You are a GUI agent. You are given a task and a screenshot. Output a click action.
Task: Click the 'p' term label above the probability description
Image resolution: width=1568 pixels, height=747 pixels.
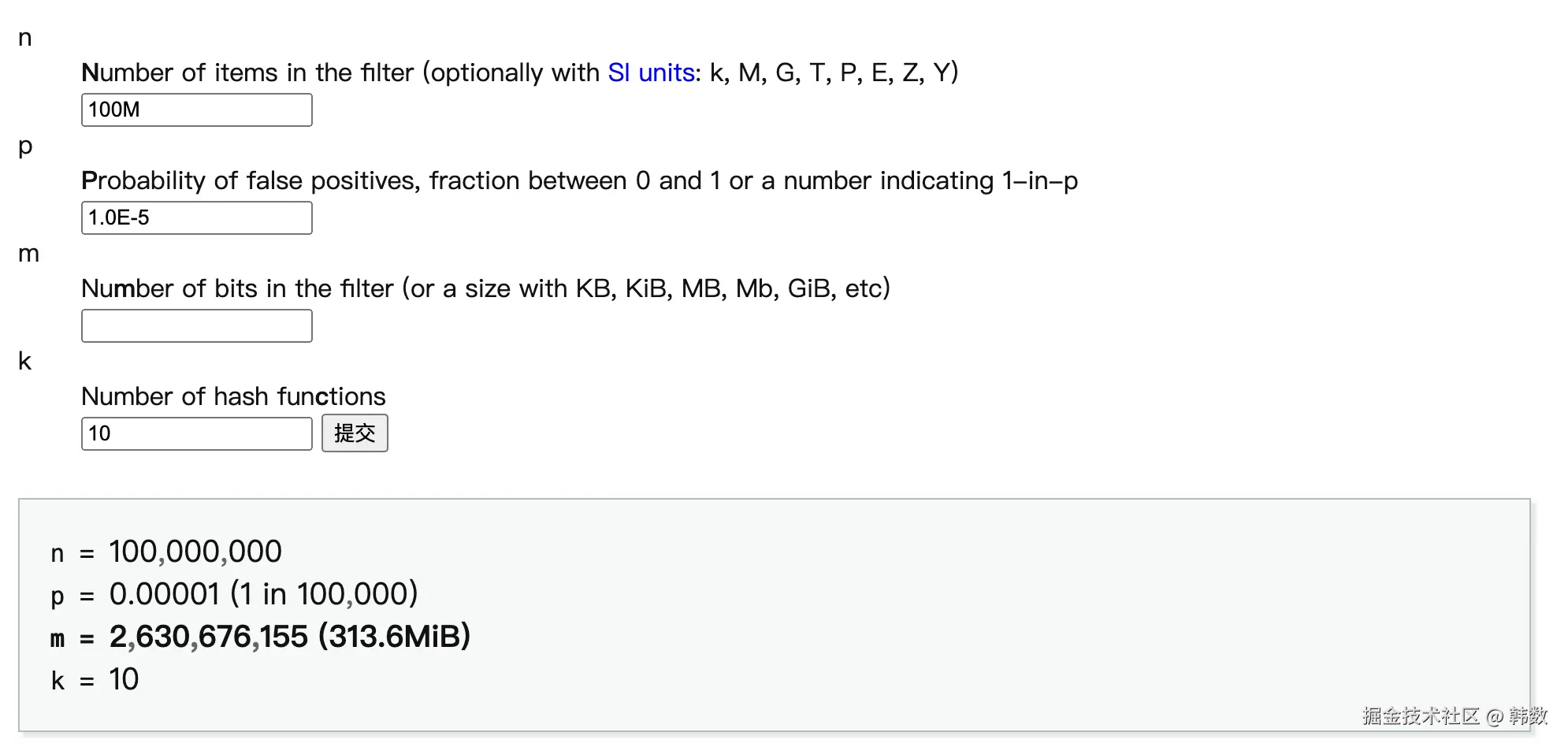tap(25, 147)
